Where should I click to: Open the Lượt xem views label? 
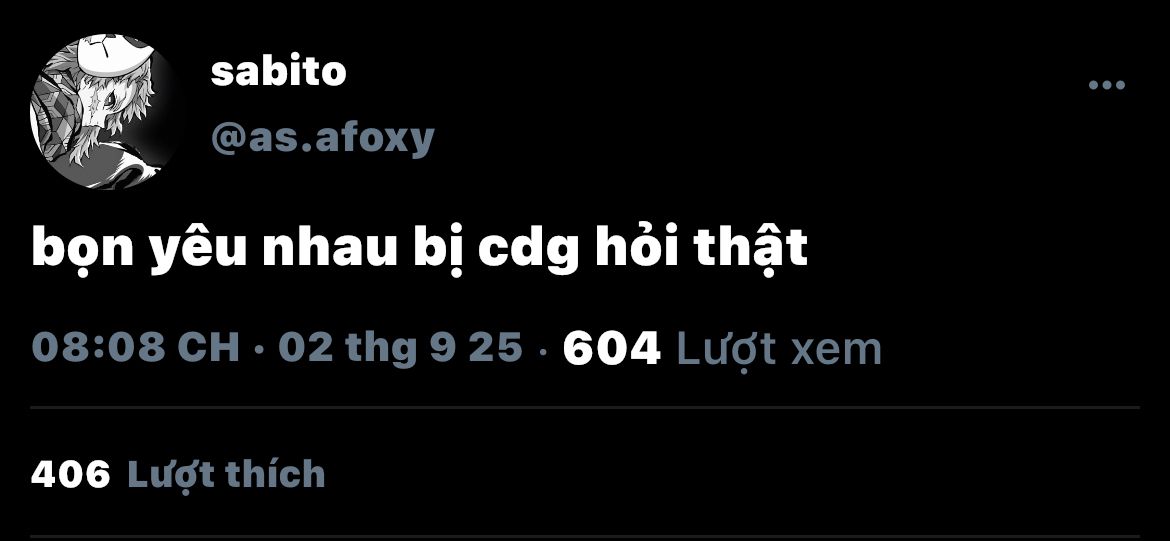[778, 349]
